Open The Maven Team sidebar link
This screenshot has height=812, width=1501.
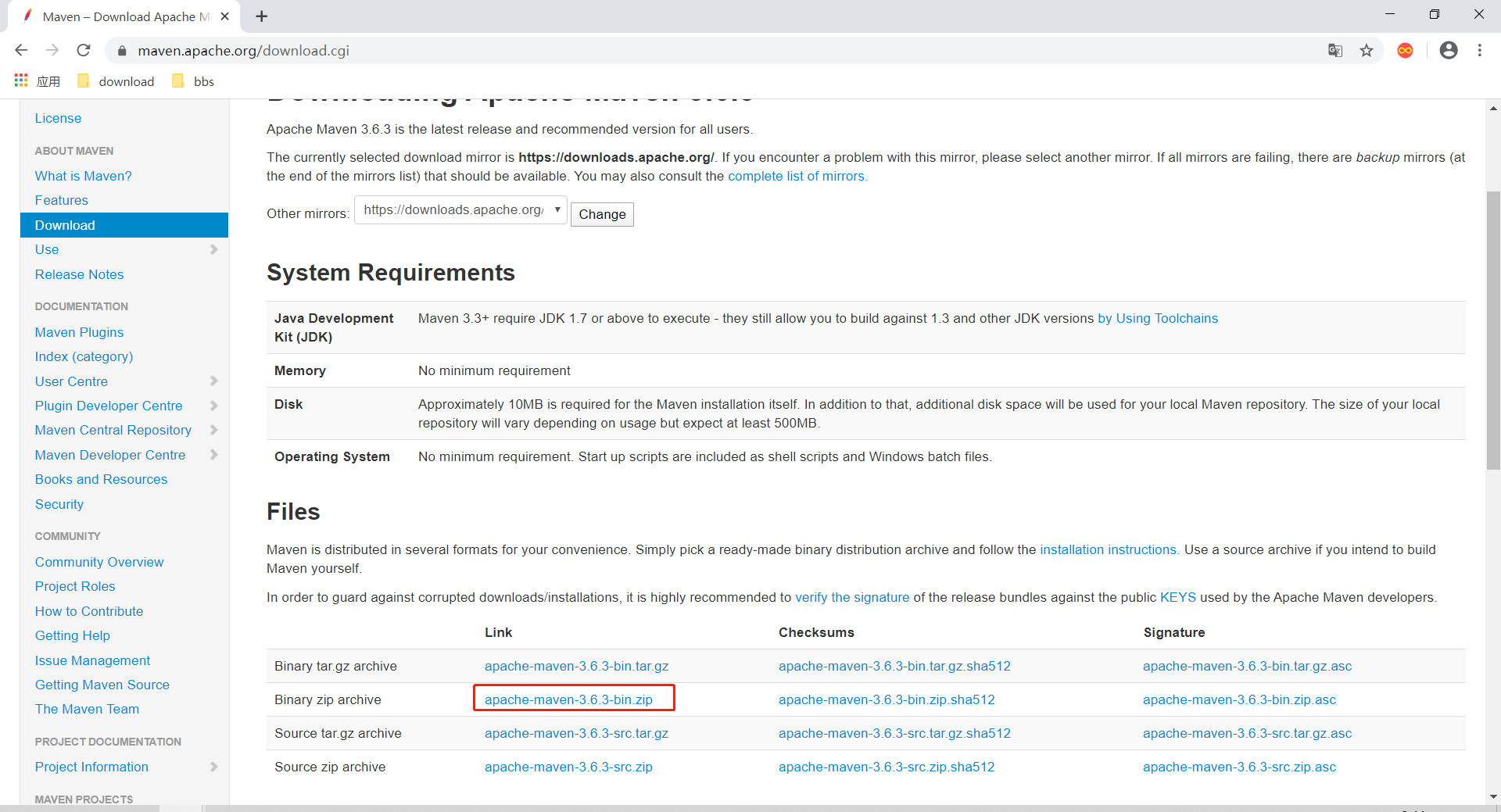point(87,709)
